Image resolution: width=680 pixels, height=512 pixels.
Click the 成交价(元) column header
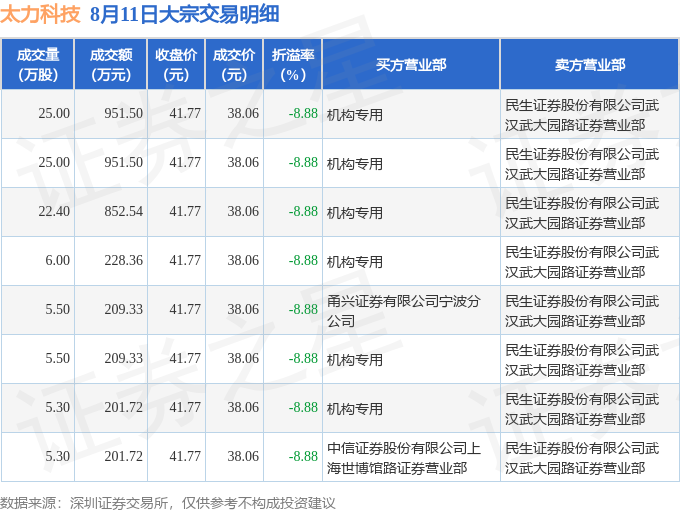coord(234,64)
